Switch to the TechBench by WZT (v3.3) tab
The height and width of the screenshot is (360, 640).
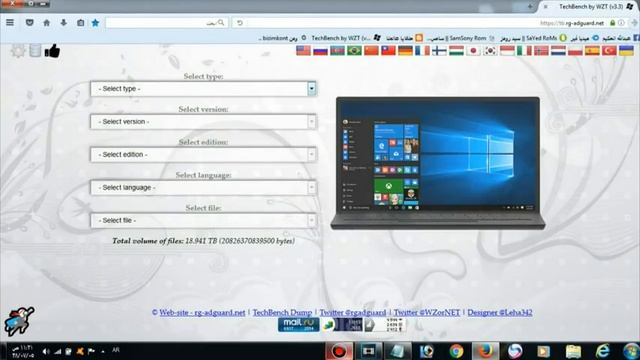coord(590,7)
